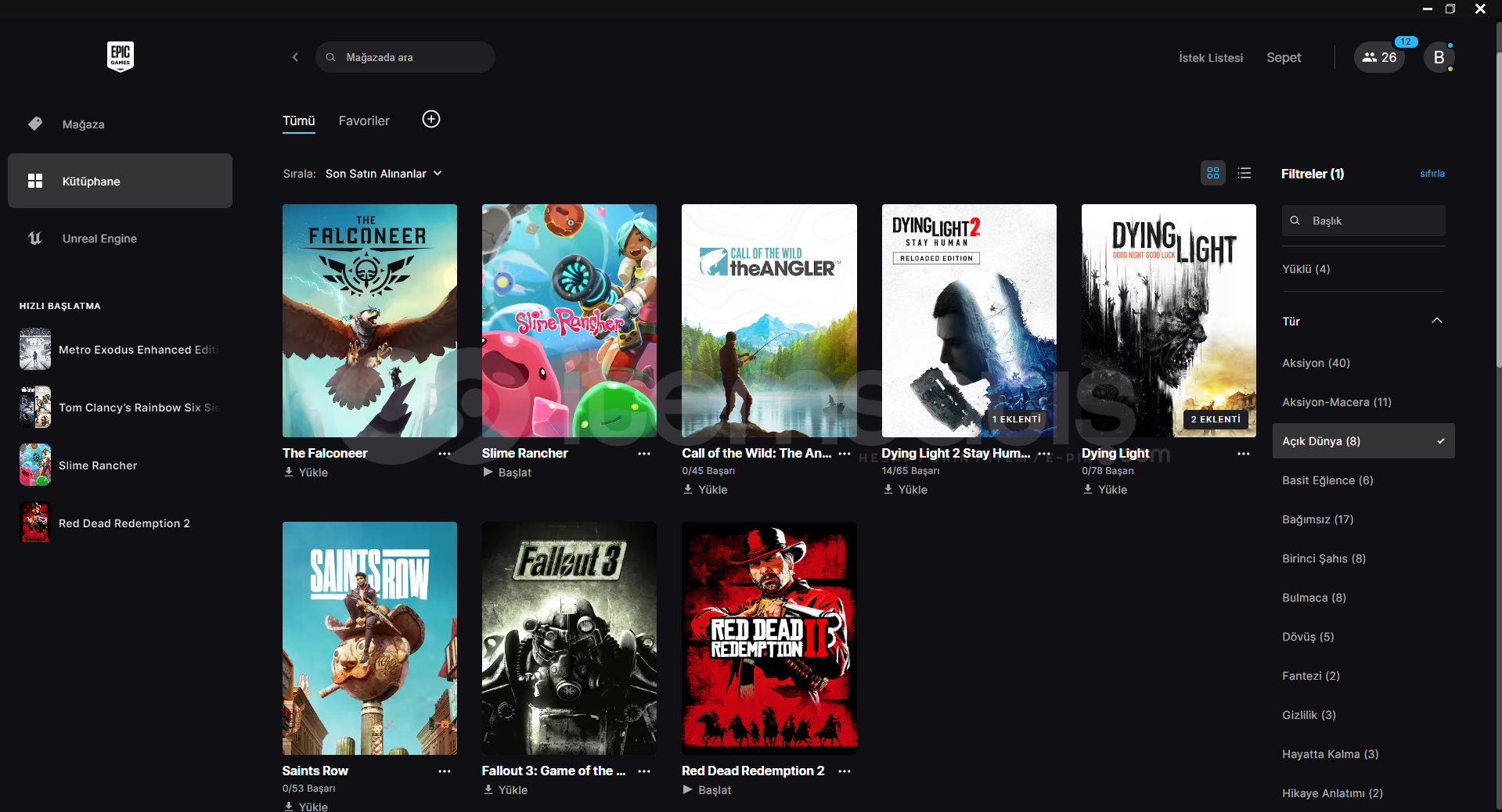Open The Falconeer cover art
Viewport: 1502px width, 812px height.
[x=369, y=321]
